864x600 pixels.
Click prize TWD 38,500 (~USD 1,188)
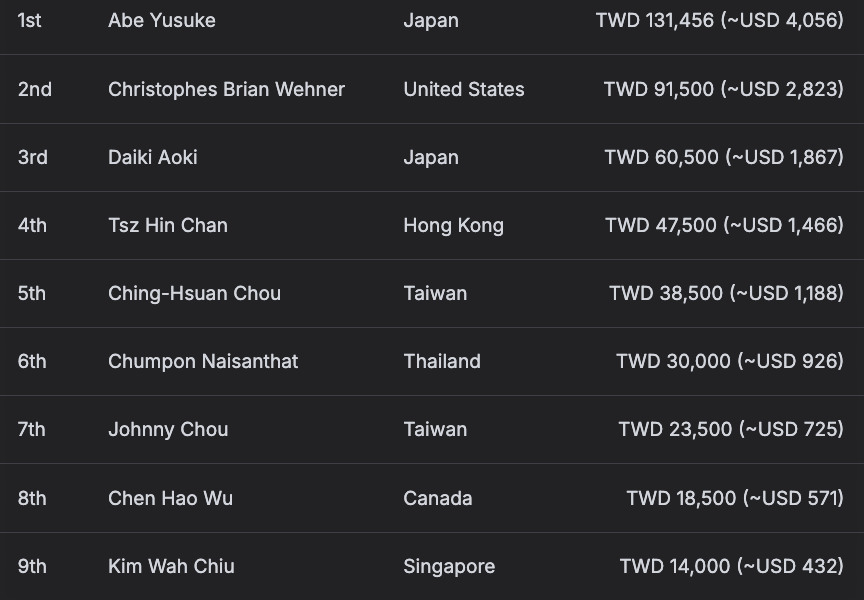click(x=726, y=293)
